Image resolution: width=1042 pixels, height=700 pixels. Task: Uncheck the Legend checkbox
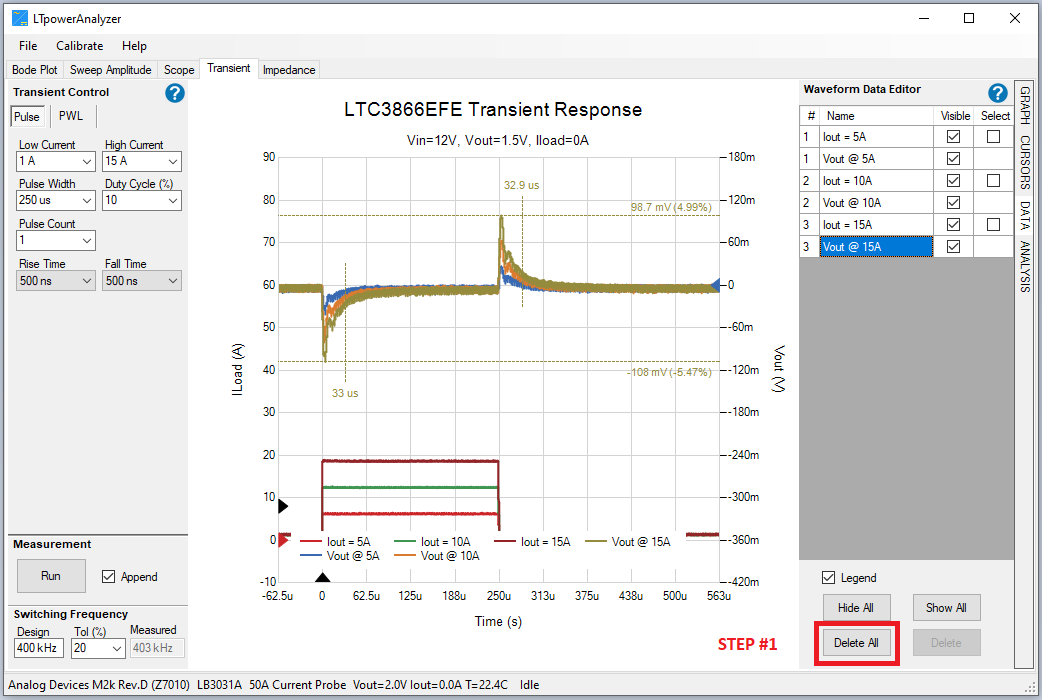[x=828, y=578]
